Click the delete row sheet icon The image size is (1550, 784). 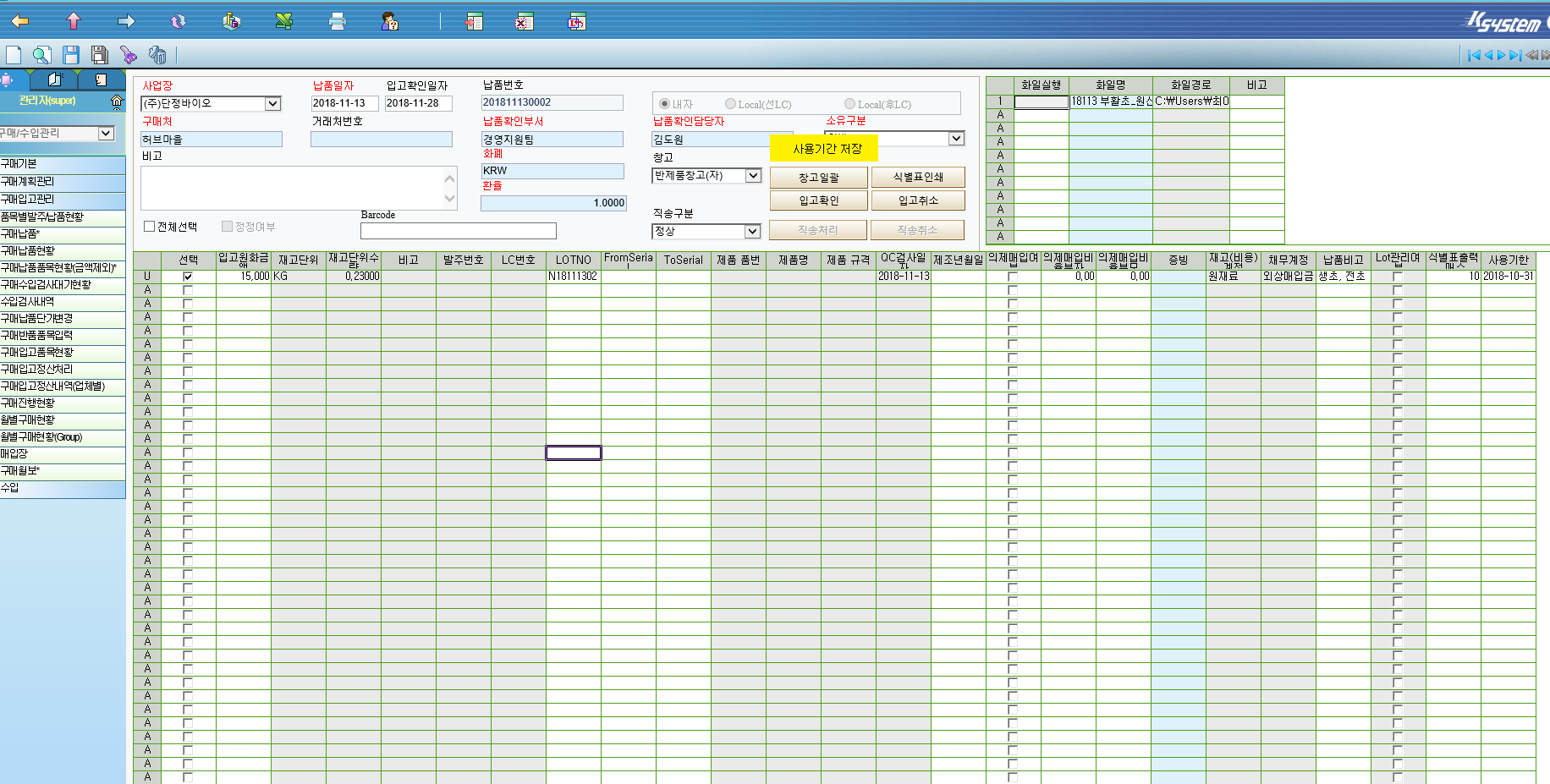[x=525, y=21]
